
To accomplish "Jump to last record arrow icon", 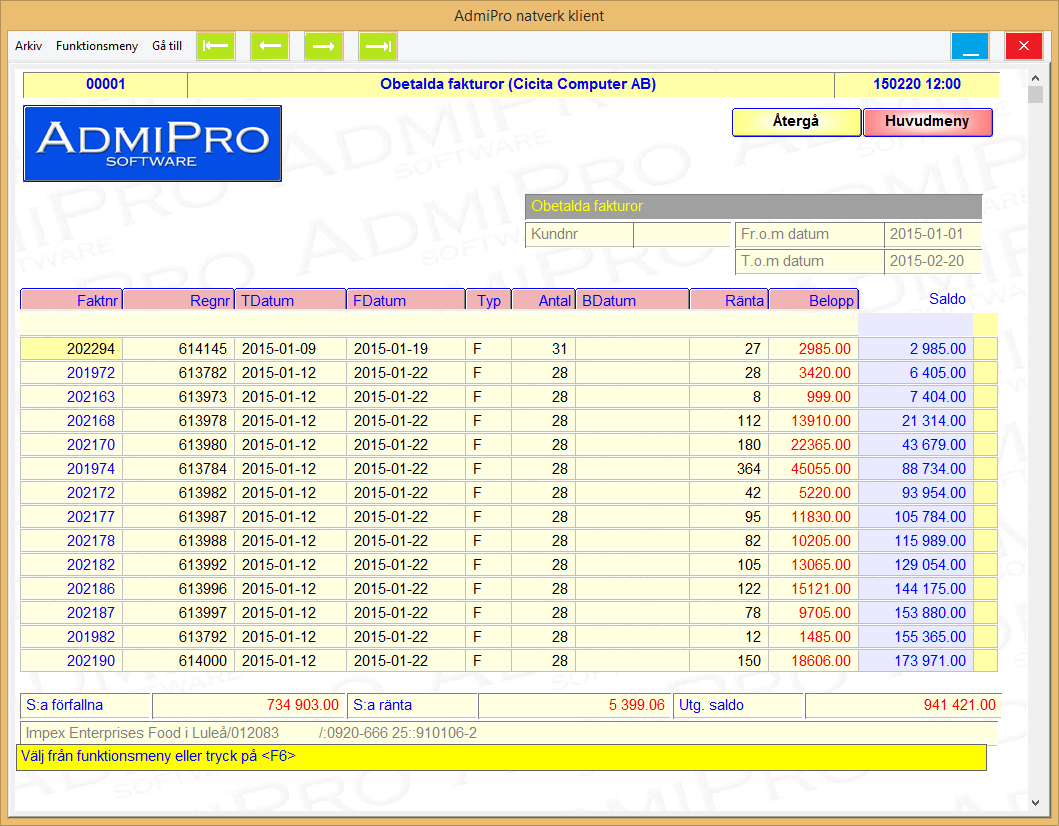I will click(x=378, y=46).
